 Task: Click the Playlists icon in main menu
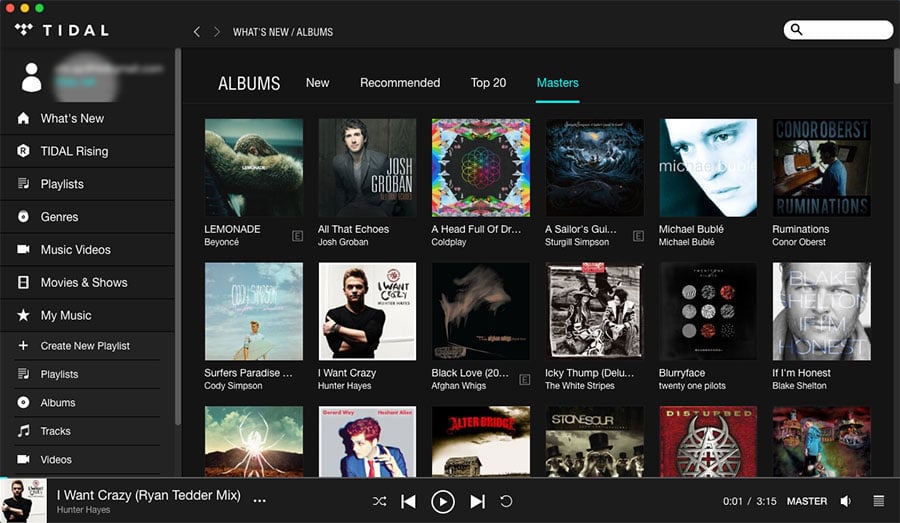pyautogui.click(x=23, y=184)
